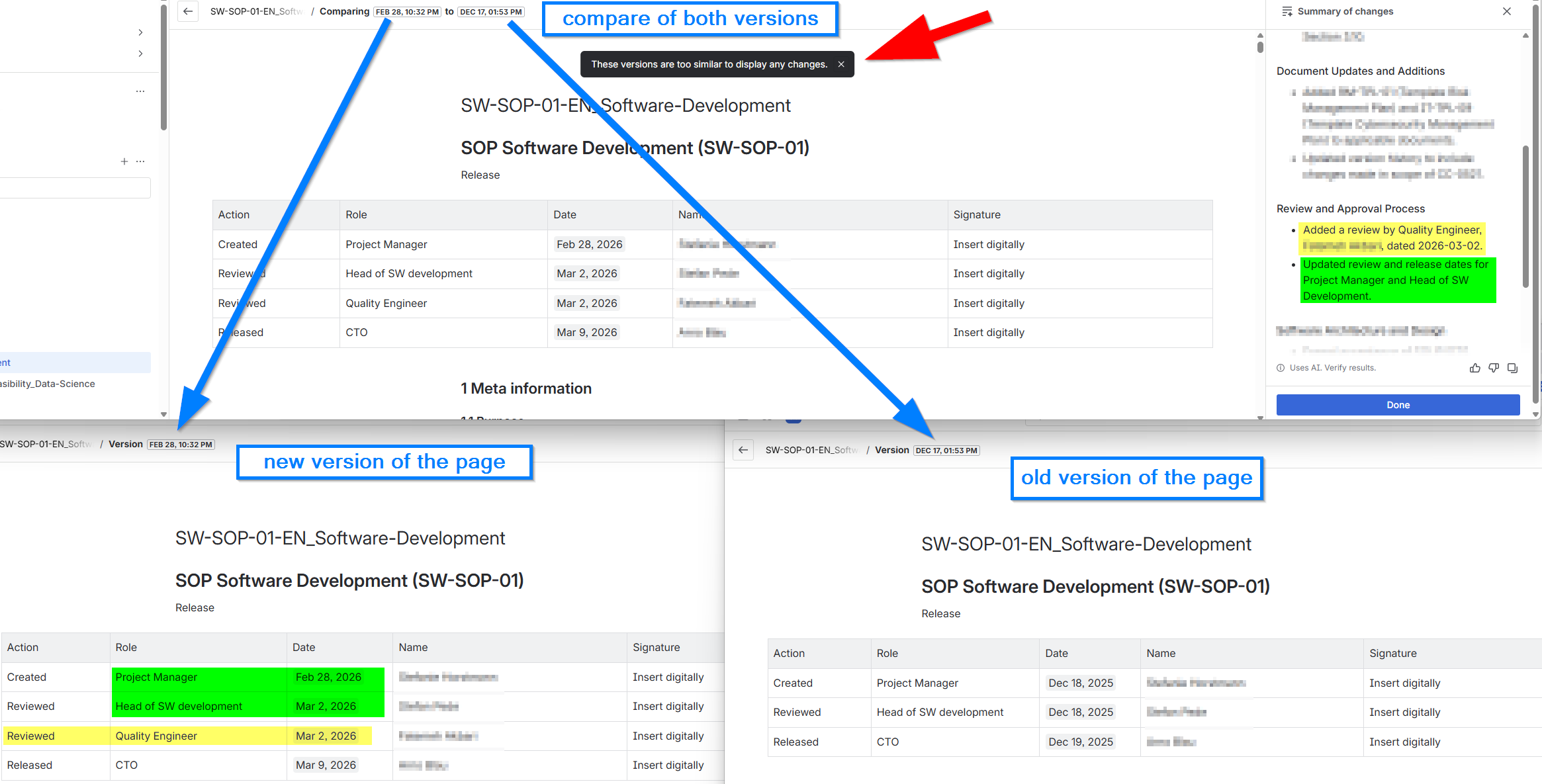Click the 'Document Updates and Additions' heading in the summary

(x=1360, y=71)
